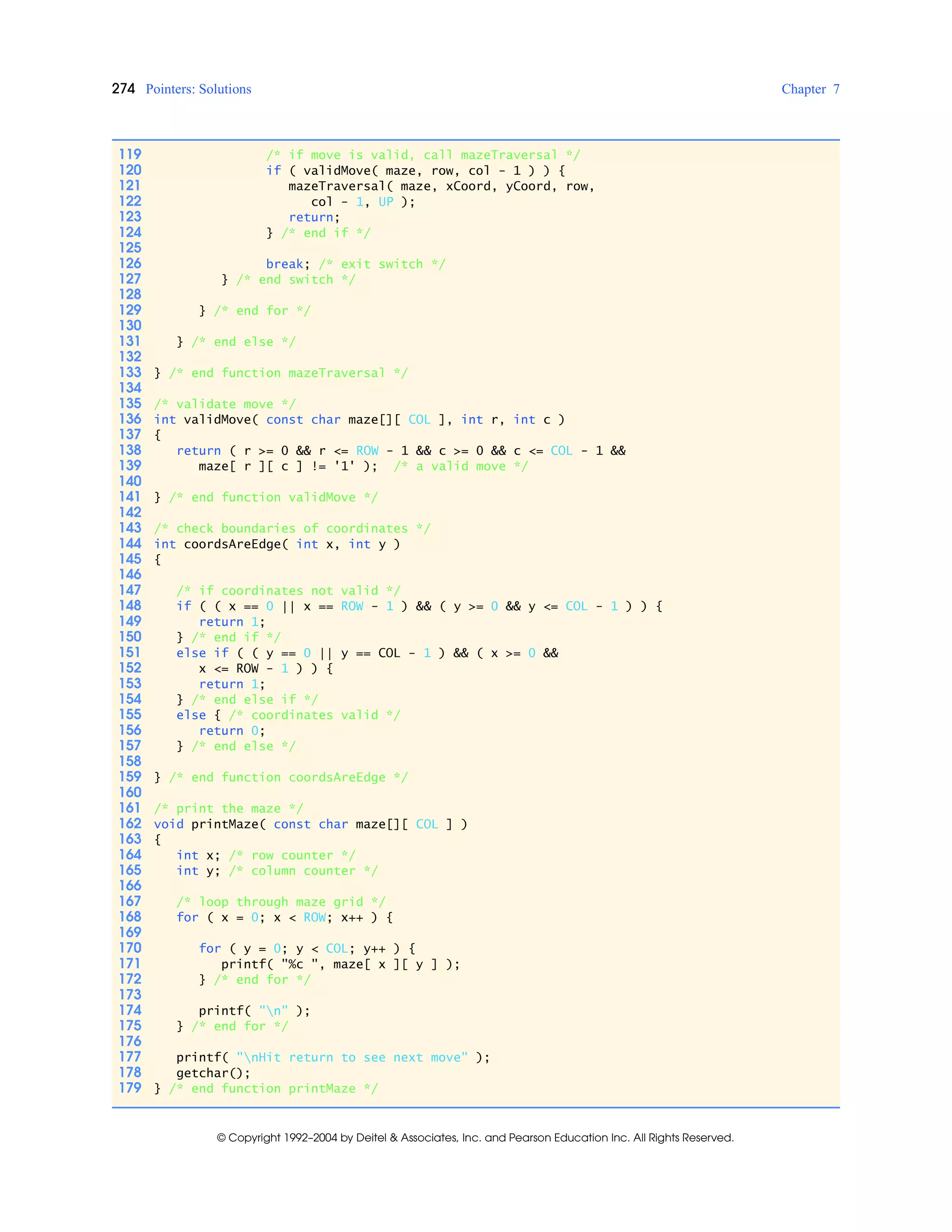
Task: Click the copyright notice at the page bottom
Action: (475, 1138)
